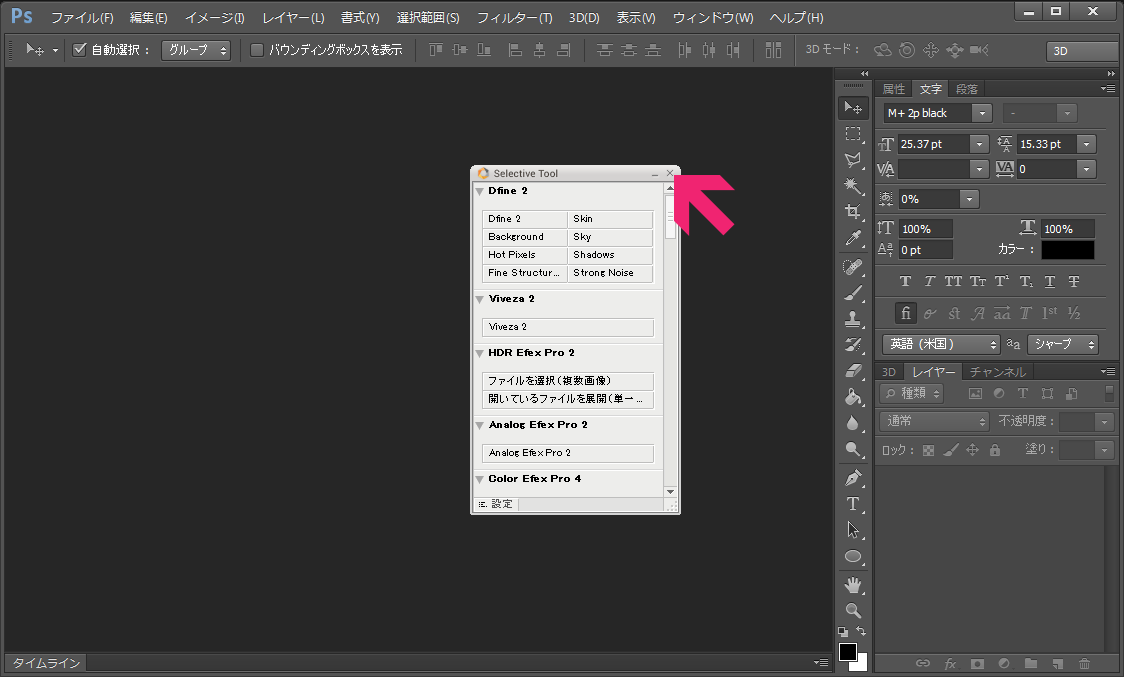Select the Clone Stamp tool
Viewport: 1124px width, 677px height.
(x=852, y=318)
